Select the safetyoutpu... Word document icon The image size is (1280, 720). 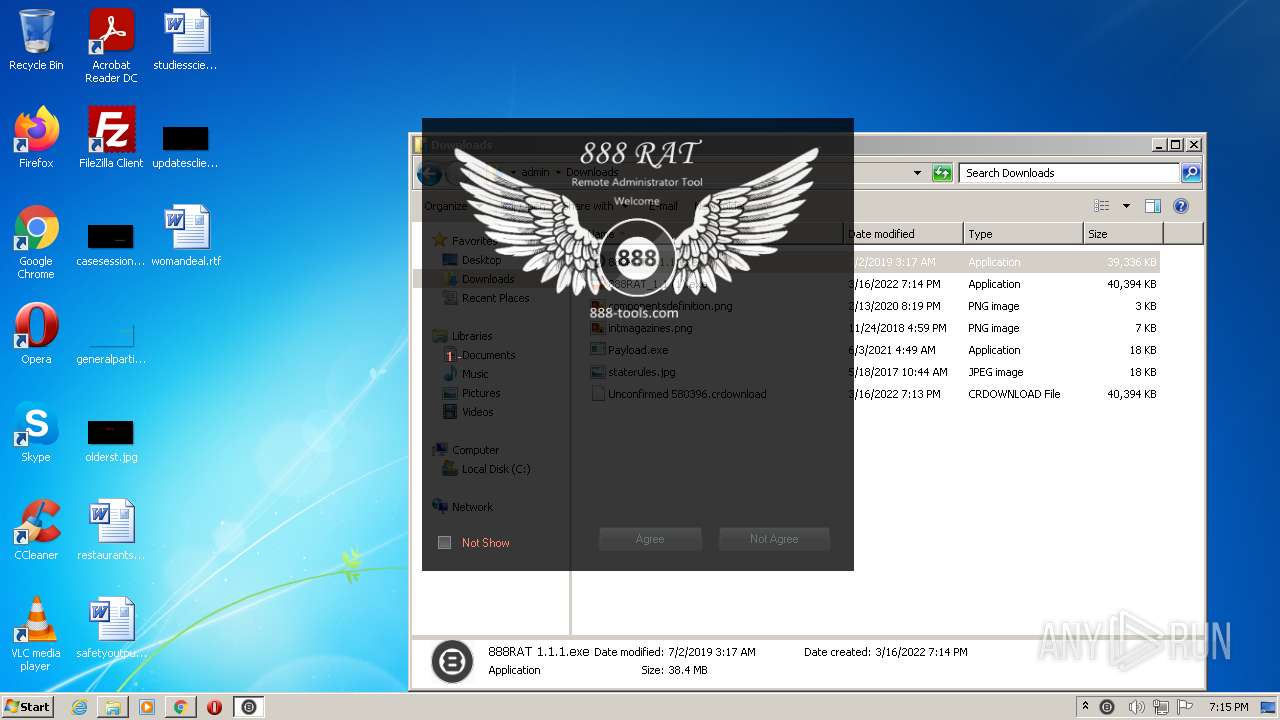point(111,628)
